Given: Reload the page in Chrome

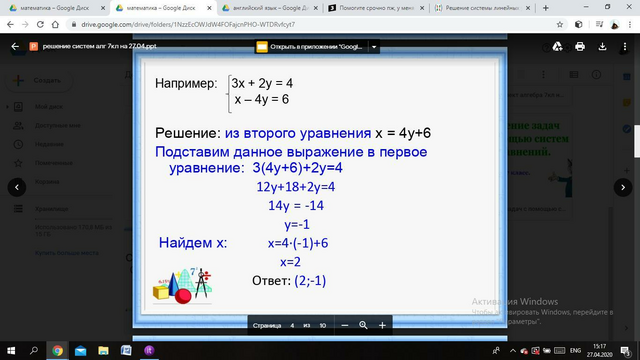Looking at the screenshot, I should pyautogui.click(x=40, y=24).
